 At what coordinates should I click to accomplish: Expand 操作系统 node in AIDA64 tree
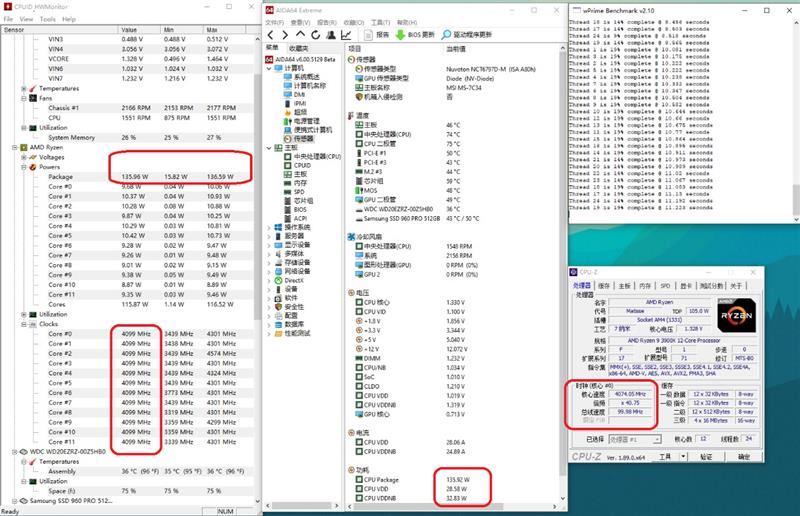(x=269, y=228)
